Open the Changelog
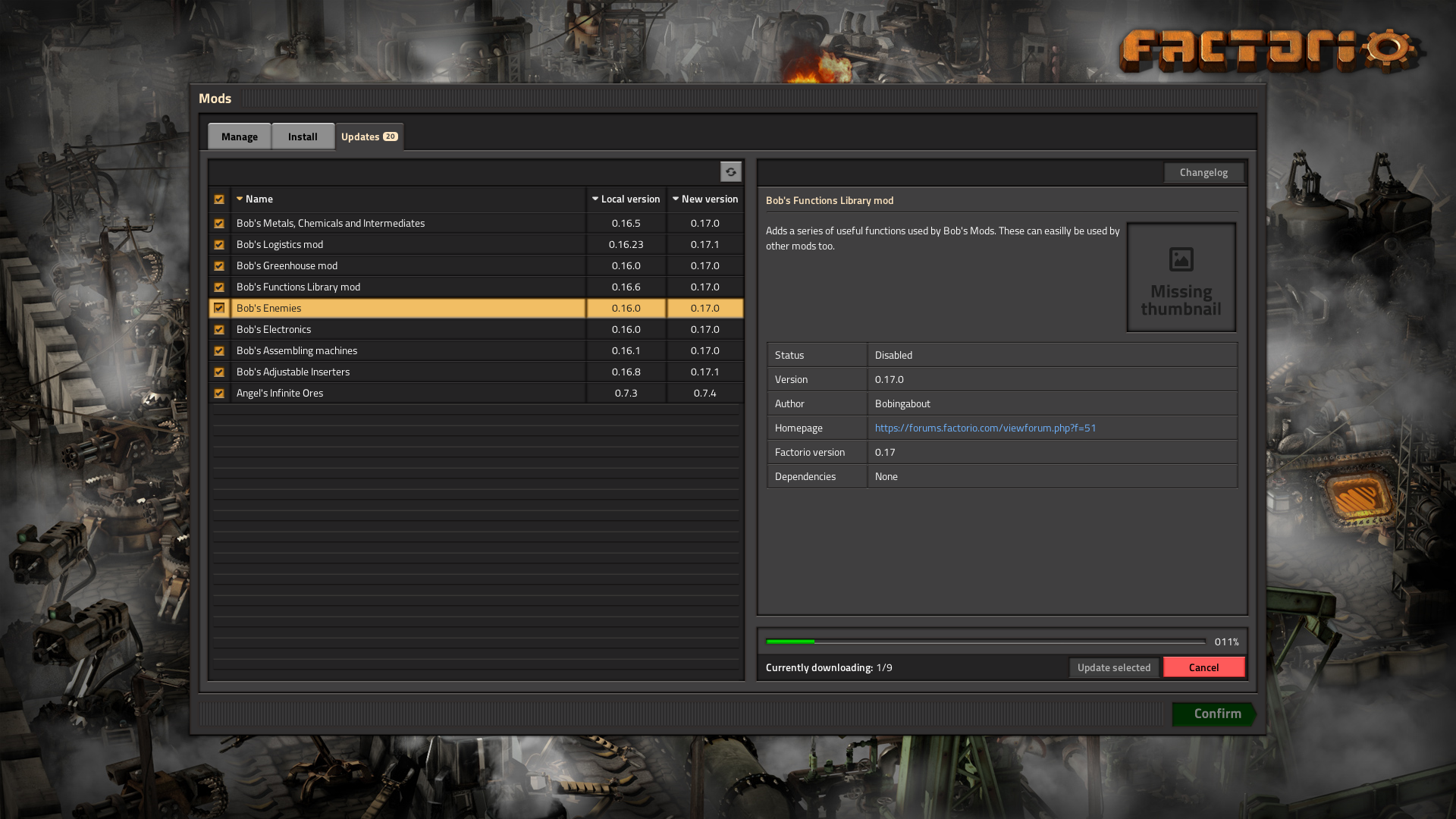Viewport: 1456px width, 819px height. coord(1203,172)
